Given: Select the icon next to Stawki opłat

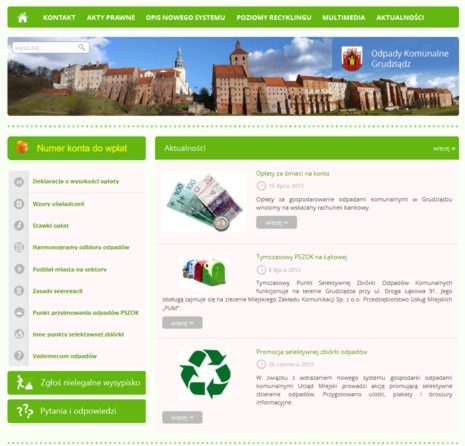Looking at the screenshot, I should tap(19, 226).
